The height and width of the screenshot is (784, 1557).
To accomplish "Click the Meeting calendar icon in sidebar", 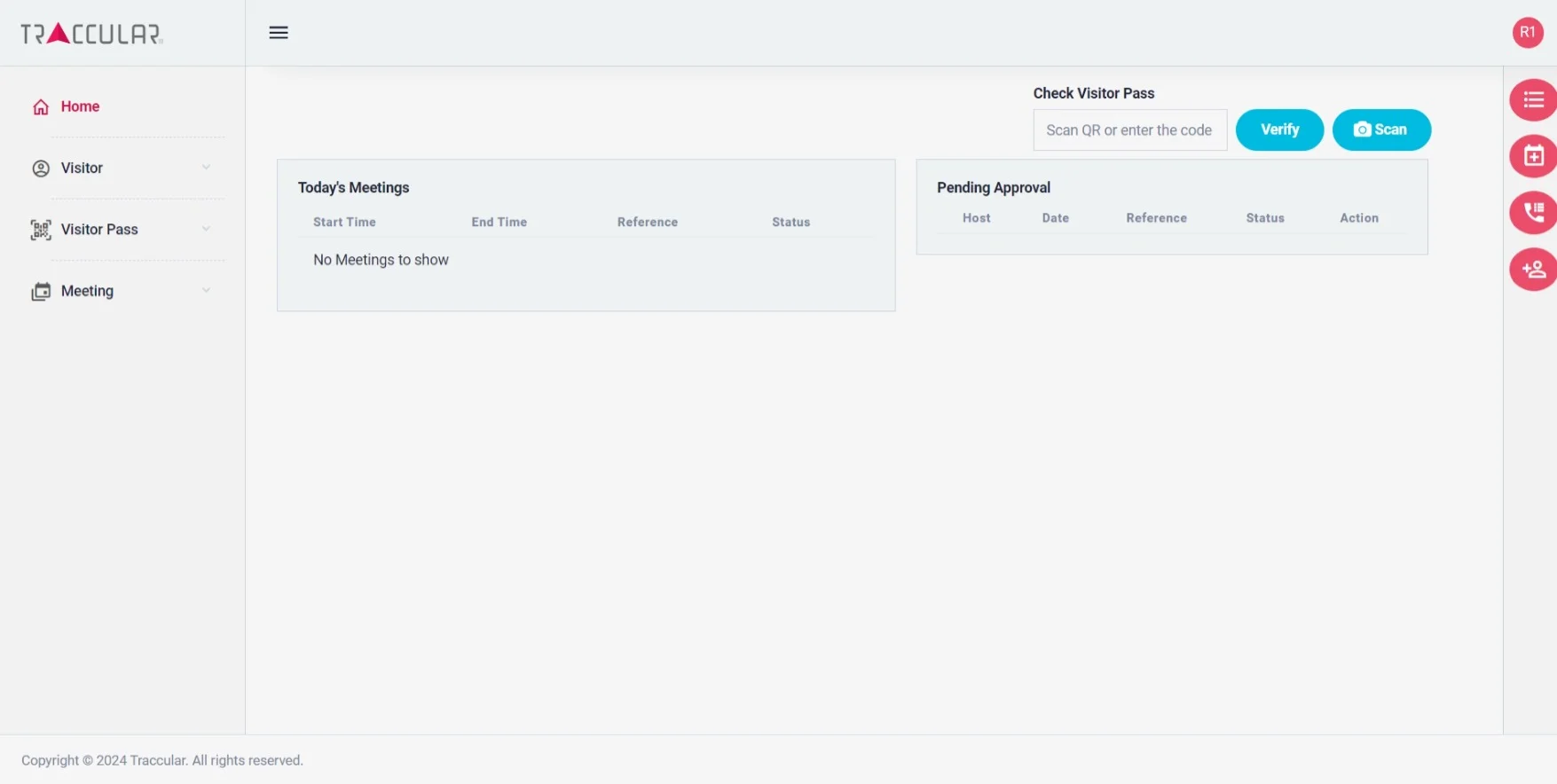I will click(41, 292).
